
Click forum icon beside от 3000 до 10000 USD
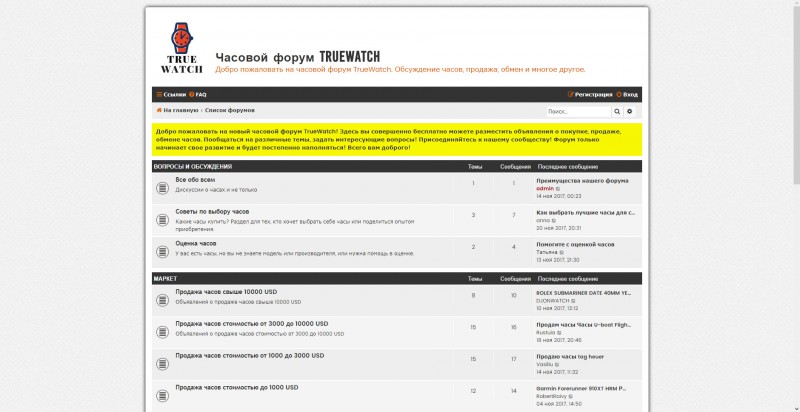tap(162, 332)
